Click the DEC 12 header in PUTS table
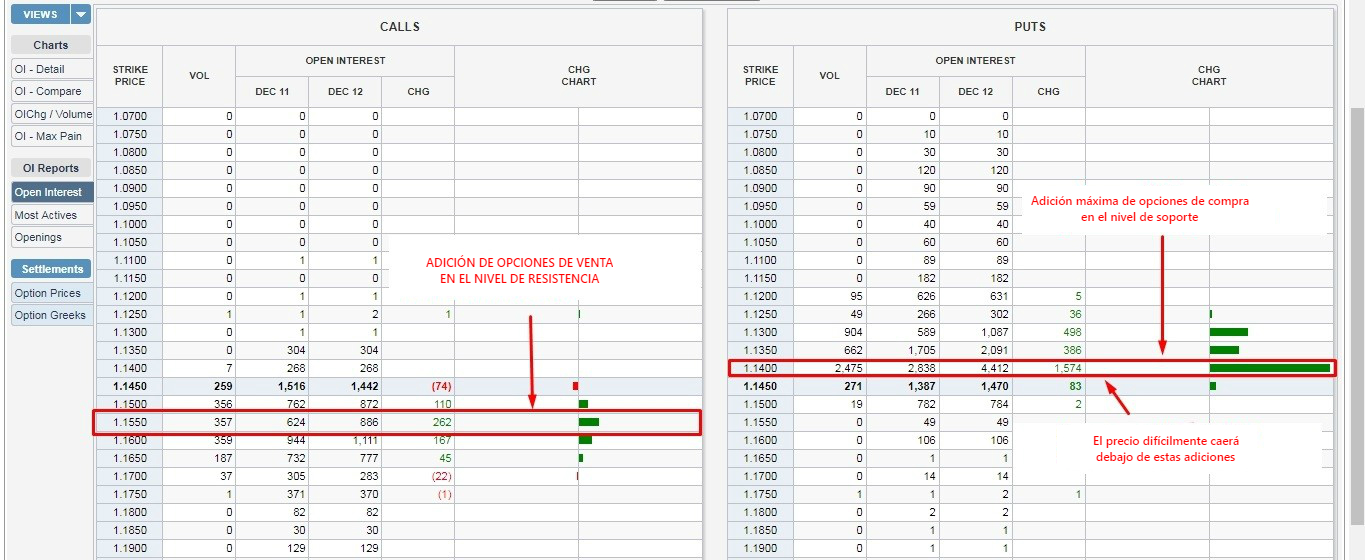Image resolution: width=1365 pixels, height=560 pixels. click(x=975, y=92)
